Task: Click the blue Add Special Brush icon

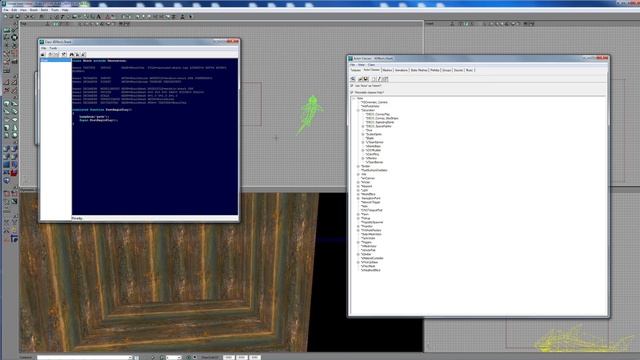Action: (x=7, y=165)
